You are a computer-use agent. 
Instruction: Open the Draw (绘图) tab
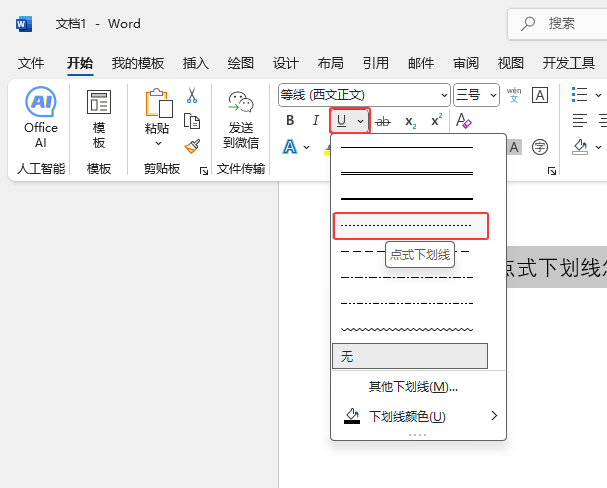(241, 63)
